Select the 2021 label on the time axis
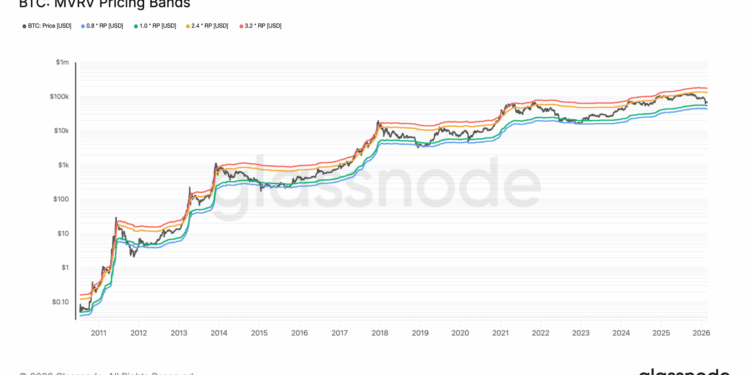Viewport: 750px width, 375px height. pyautogui.click(x=500, y=332)
